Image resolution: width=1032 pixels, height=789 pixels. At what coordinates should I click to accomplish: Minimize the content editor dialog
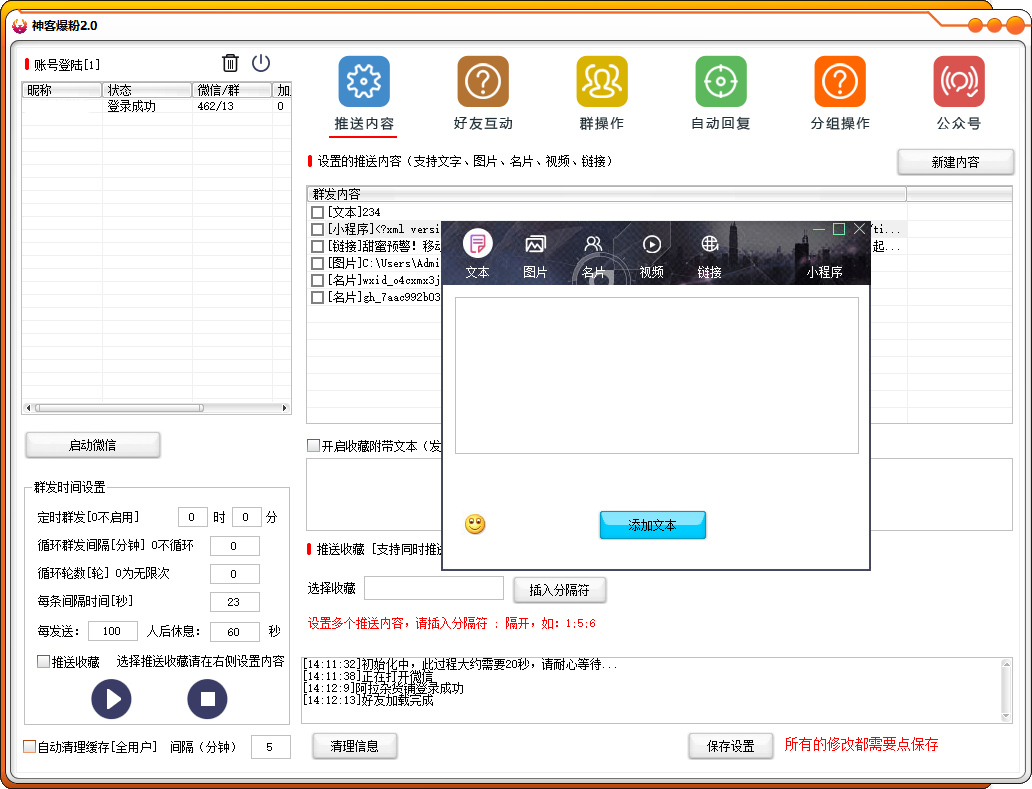coord(819,229)
